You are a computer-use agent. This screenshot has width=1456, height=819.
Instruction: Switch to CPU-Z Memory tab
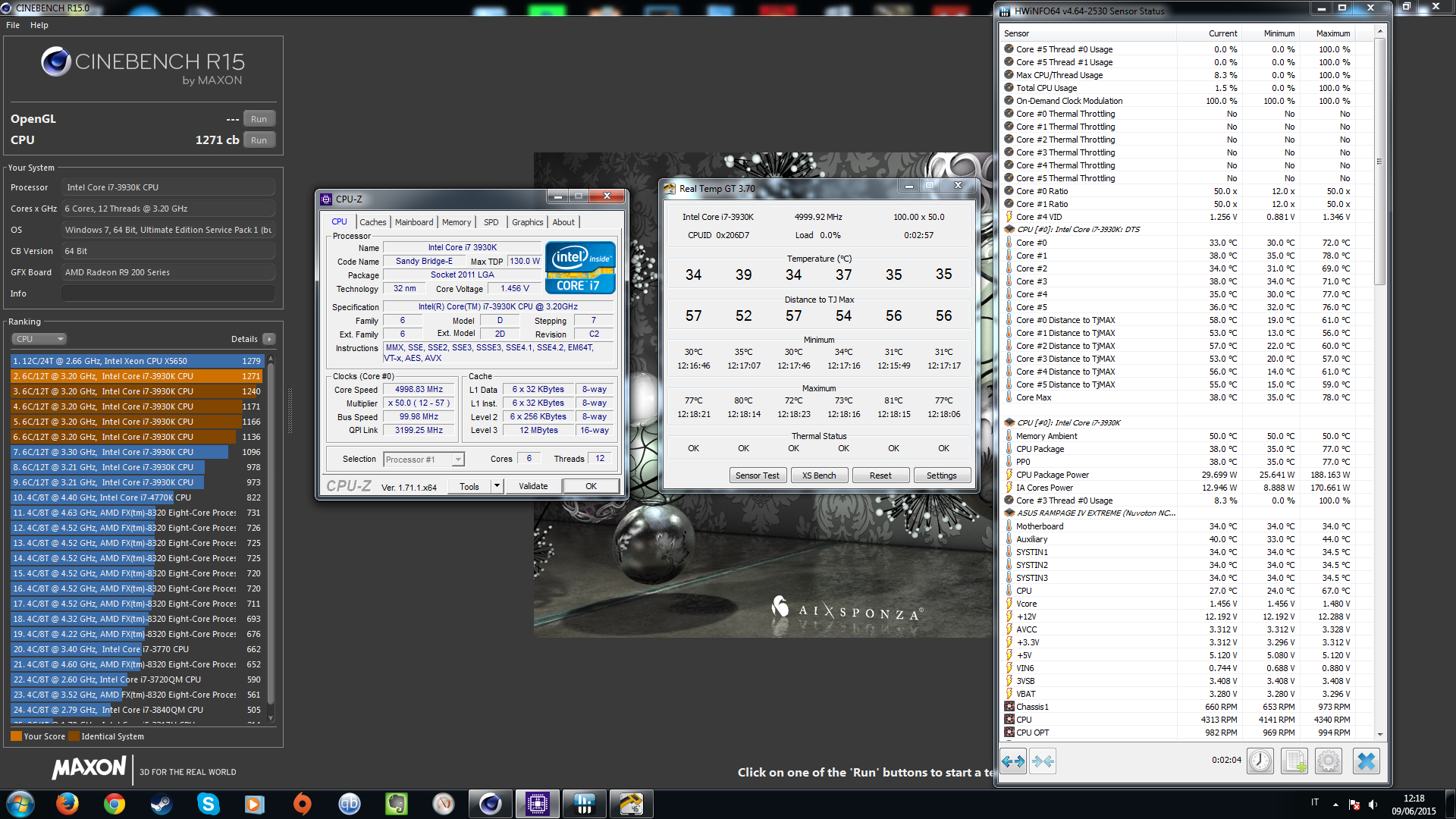[457, 222]
